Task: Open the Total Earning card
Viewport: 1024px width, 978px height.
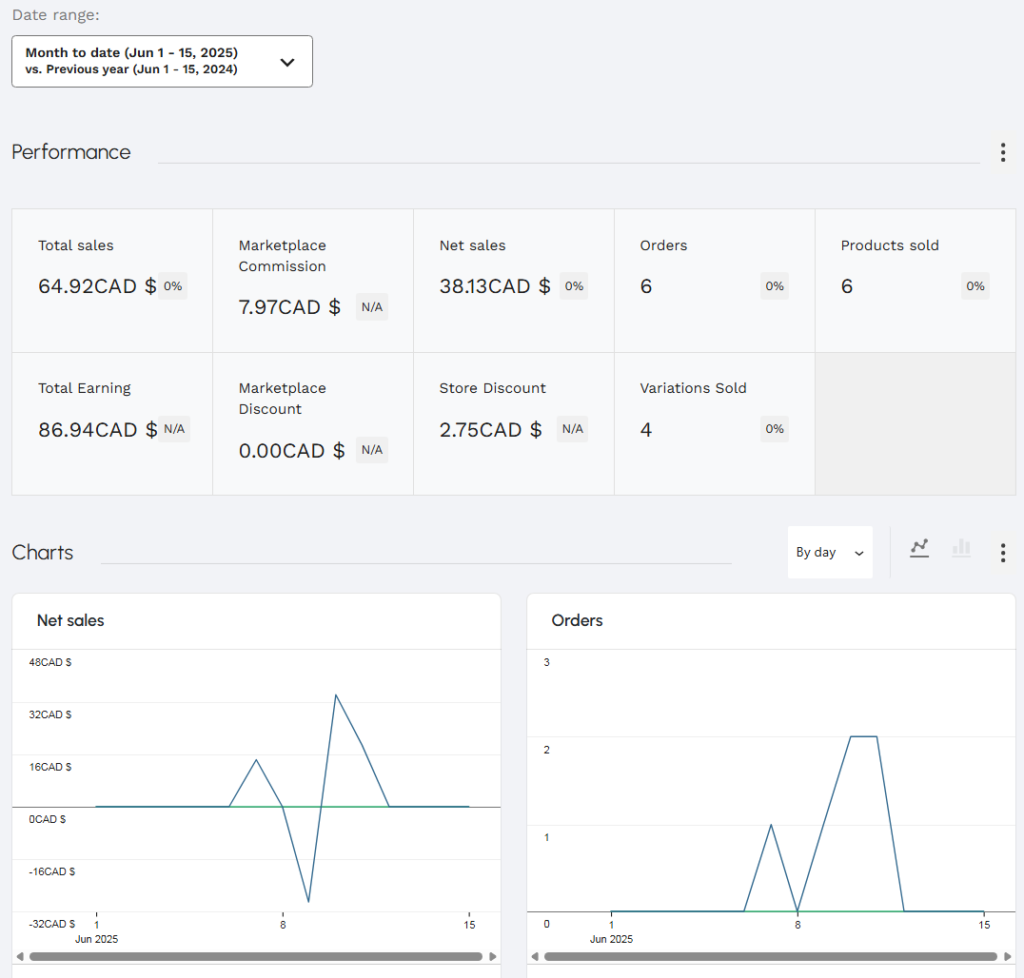Action: pos(112,423)
